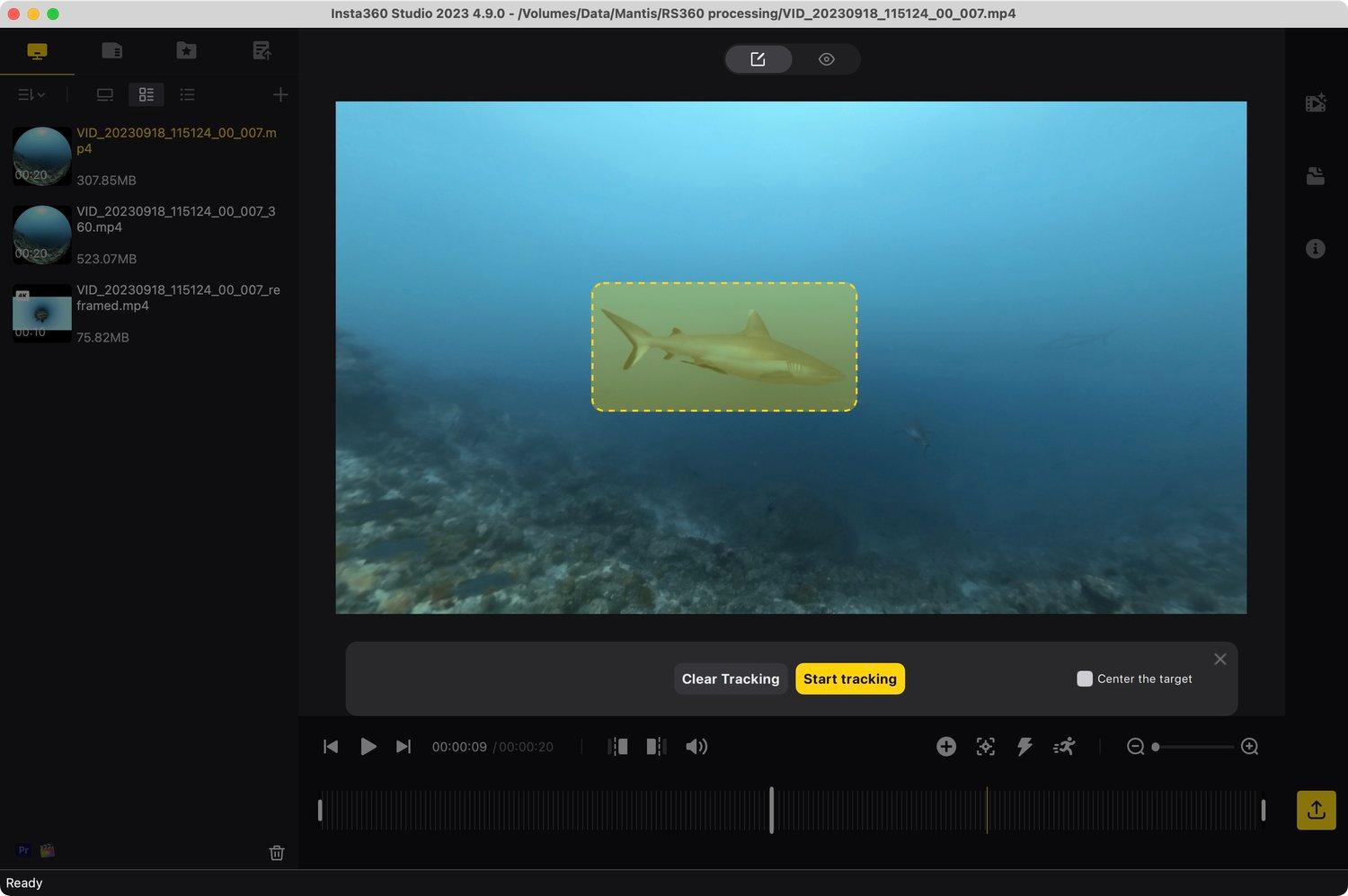The height and width of the screenshot is (896, 1348).
Task: Click the Start tracking button
Action: click(849, 679)
